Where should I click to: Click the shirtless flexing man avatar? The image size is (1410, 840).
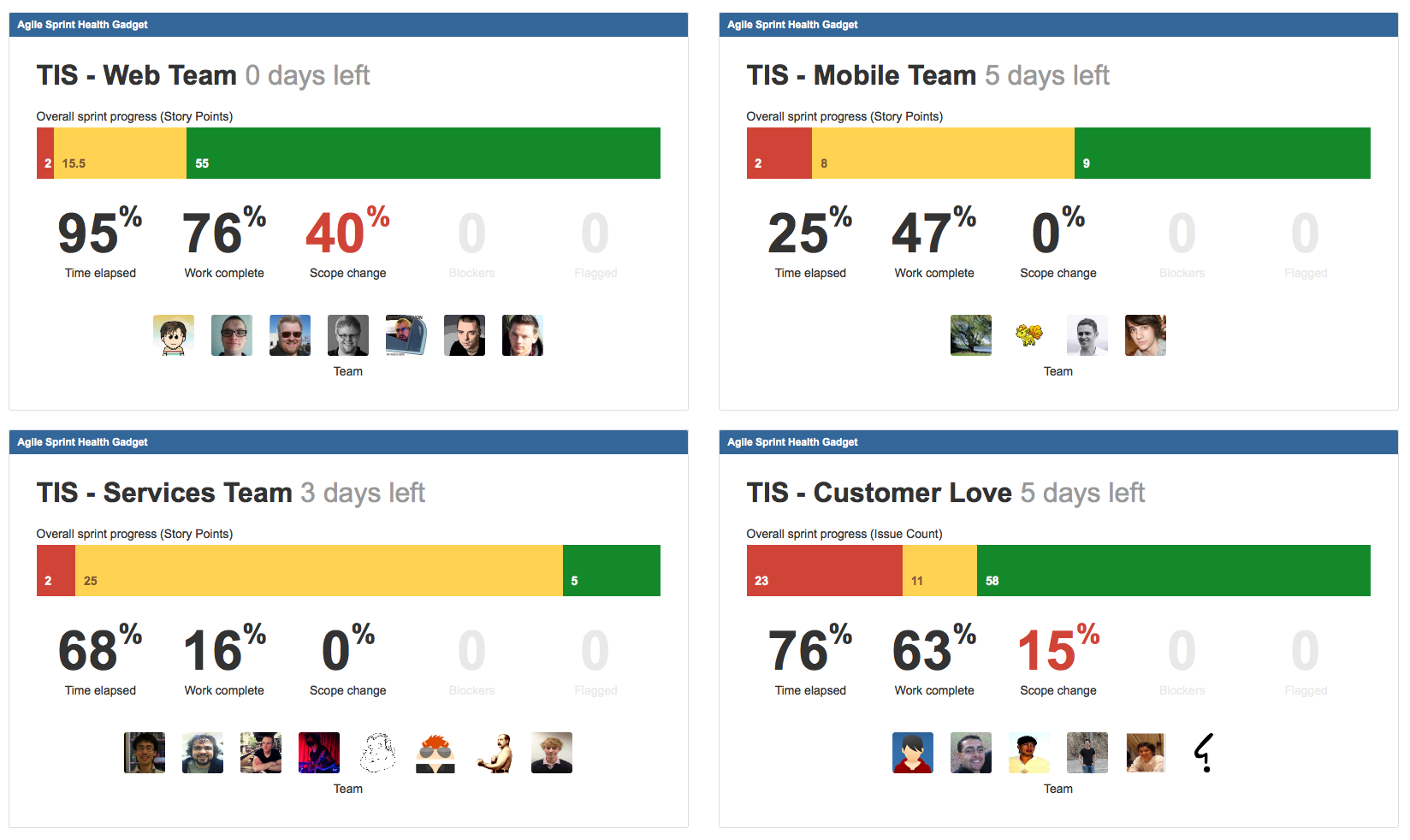pyautogui.click(x=494, y=753)
